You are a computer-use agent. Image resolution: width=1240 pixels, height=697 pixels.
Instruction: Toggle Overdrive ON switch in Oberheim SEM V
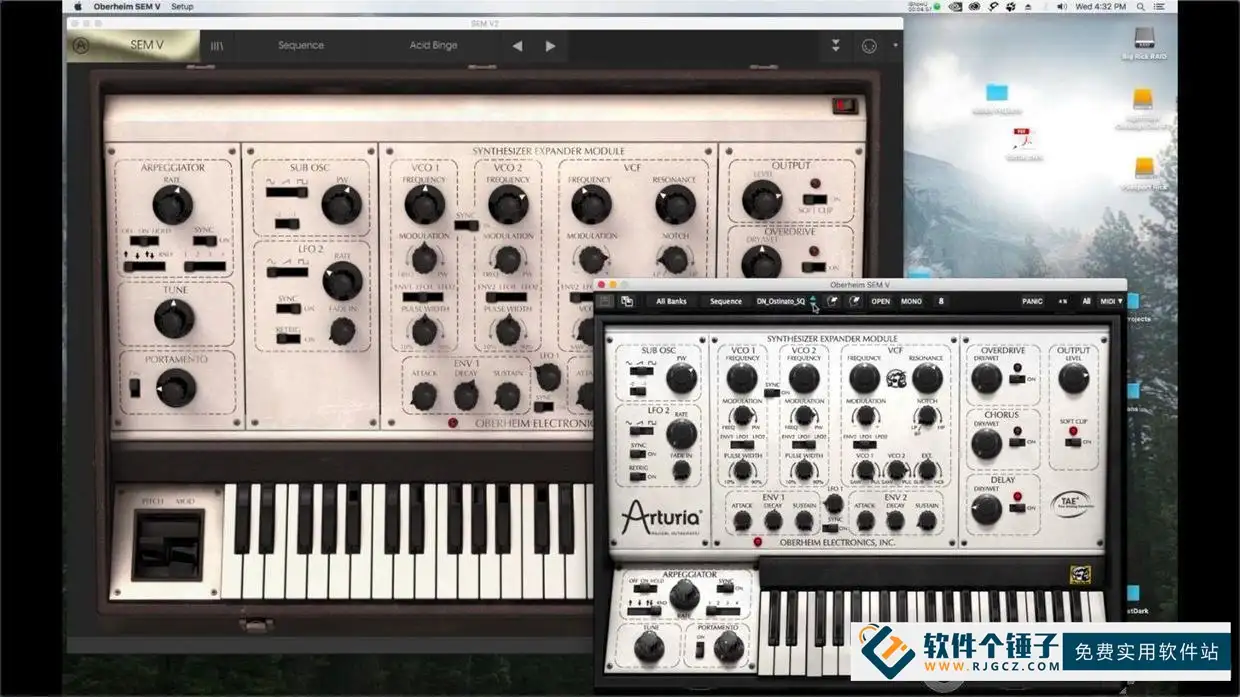tap(1018, 380)
